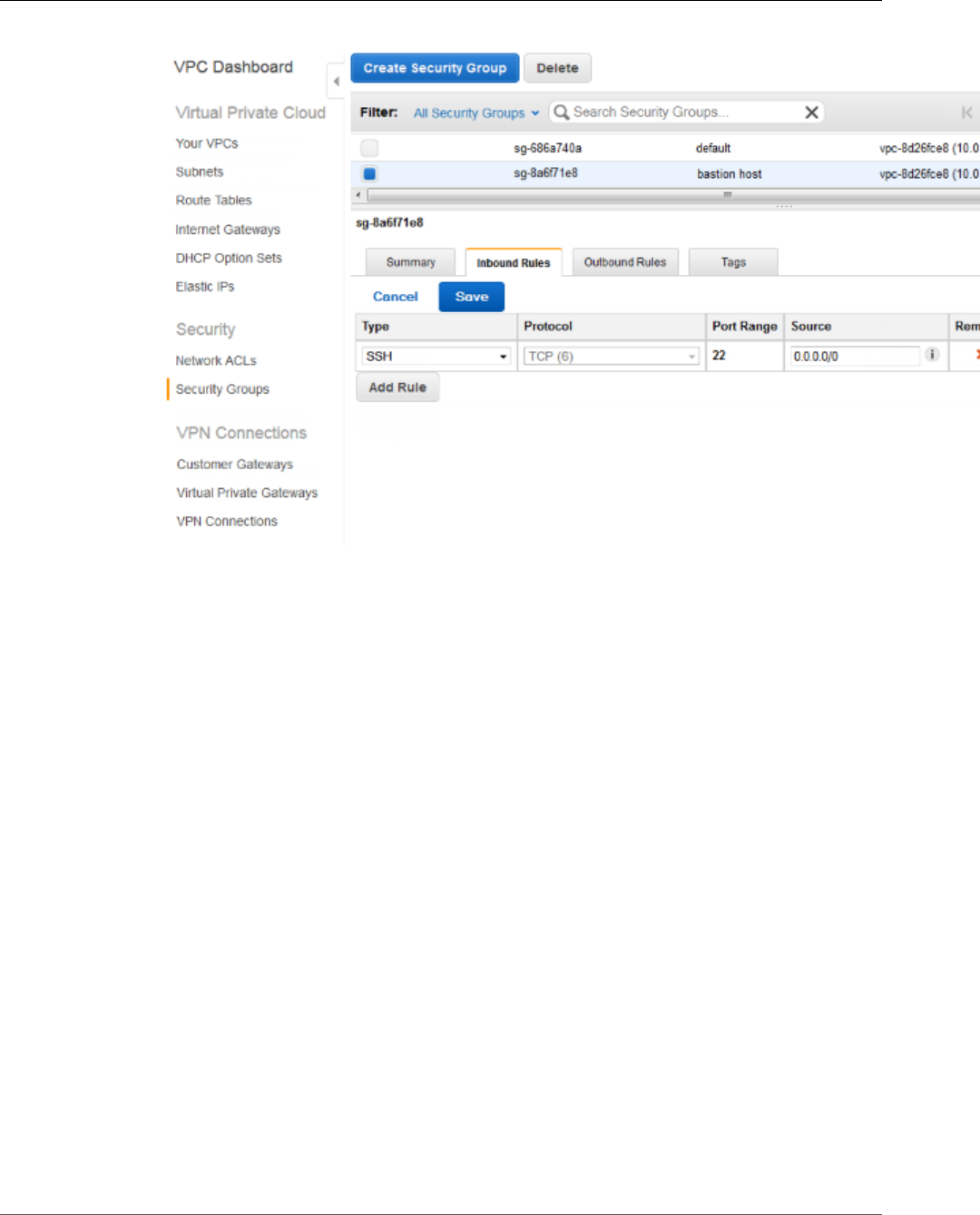Select the sg-8a6f71e8 group ID cell
This screenshot has height=1215, width=980.
545,173
